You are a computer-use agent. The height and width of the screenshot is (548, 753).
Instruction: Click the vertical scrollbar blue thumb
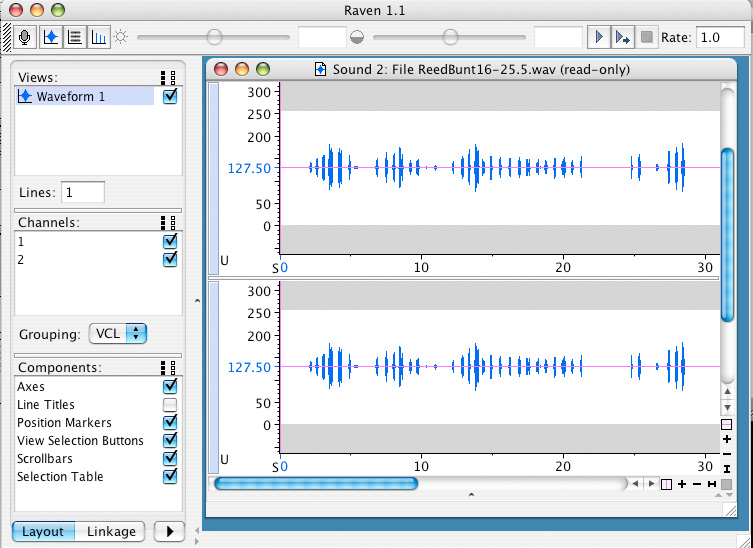point(728,235)
